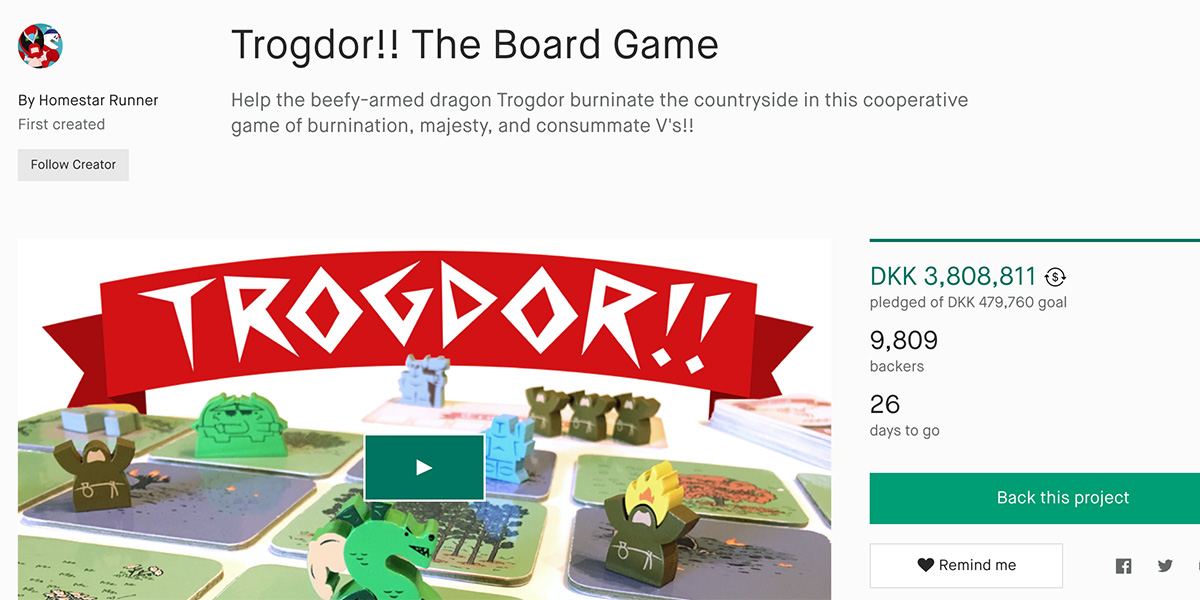Click the green funding progress bar
This screenshot has width=1200, height=600.
point(1035,240)
